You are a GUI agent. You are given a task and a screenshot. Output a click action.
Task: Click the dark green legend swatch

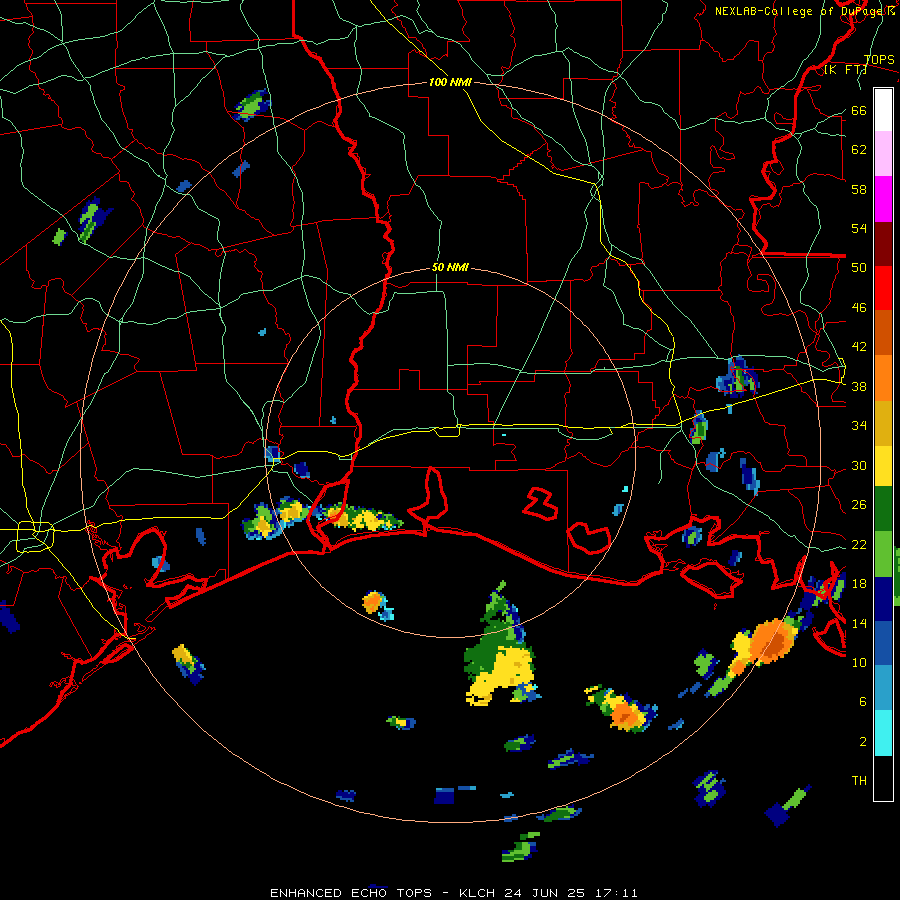[883, 509]
